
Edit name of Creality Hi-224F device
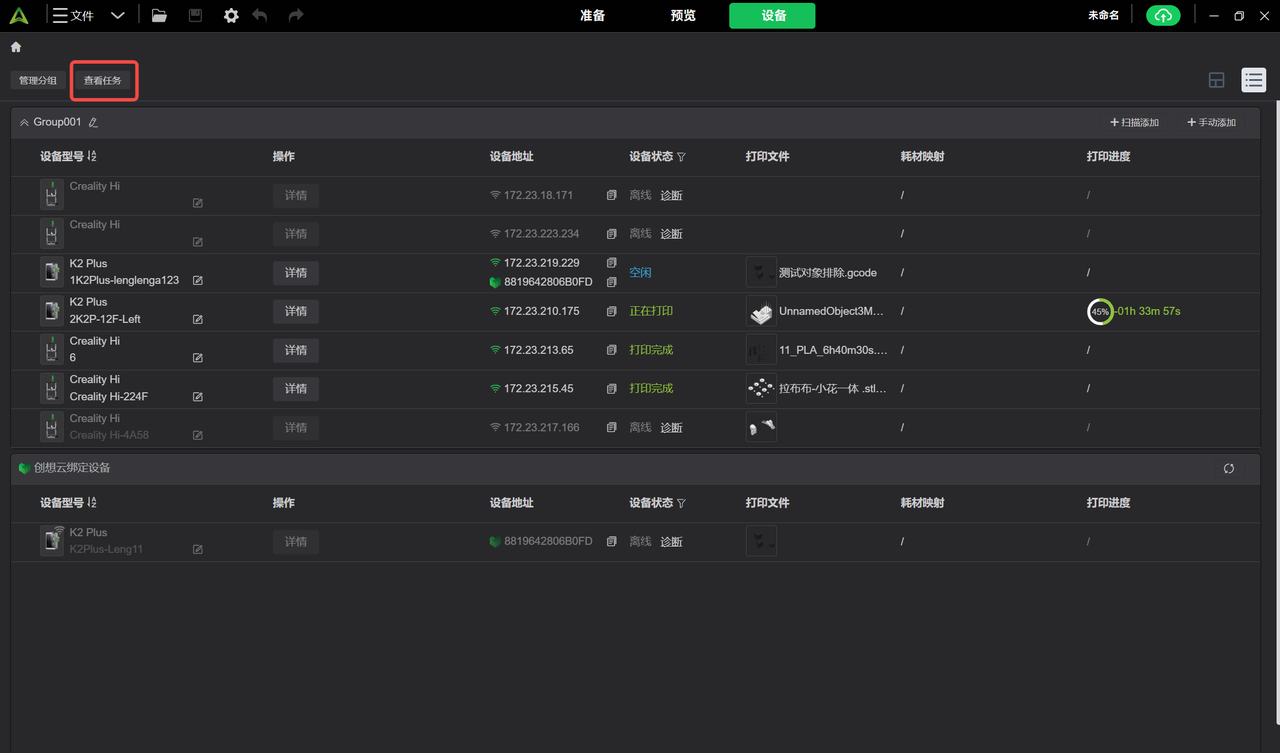click(x=198, y=397)
